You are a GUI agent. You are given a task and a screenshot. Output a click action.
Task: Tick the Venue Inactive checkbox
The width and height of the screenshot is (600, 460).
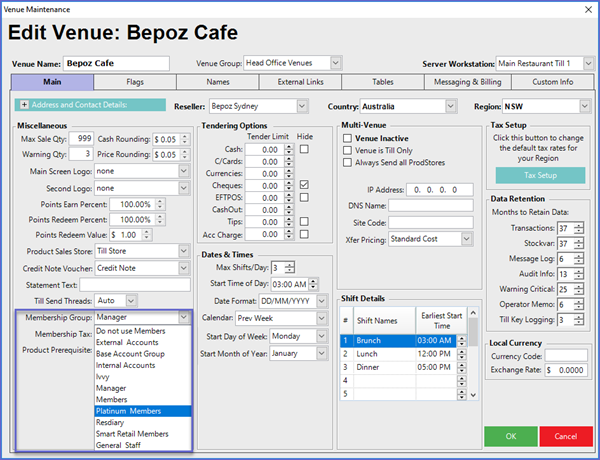[347, 138]
